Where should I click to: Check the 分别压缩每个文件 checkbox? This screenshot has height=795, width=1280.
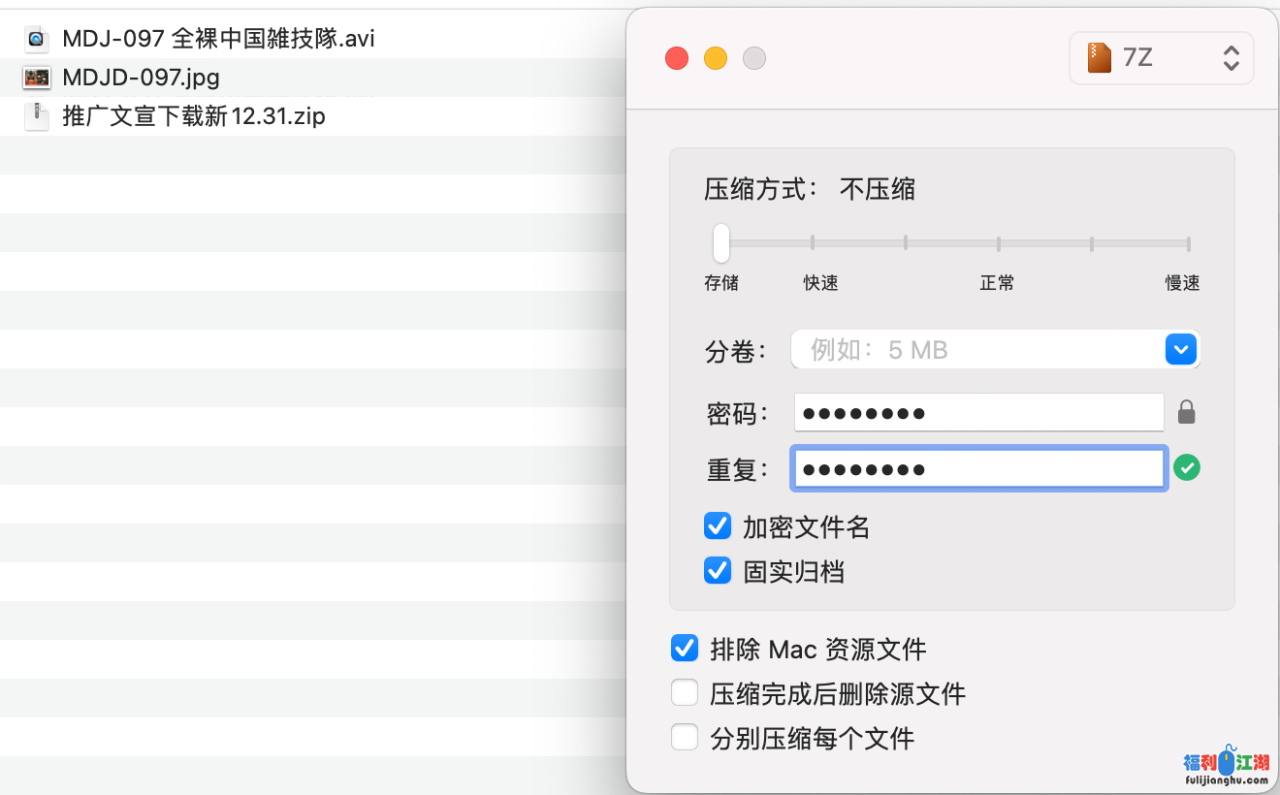coord(684,738)
